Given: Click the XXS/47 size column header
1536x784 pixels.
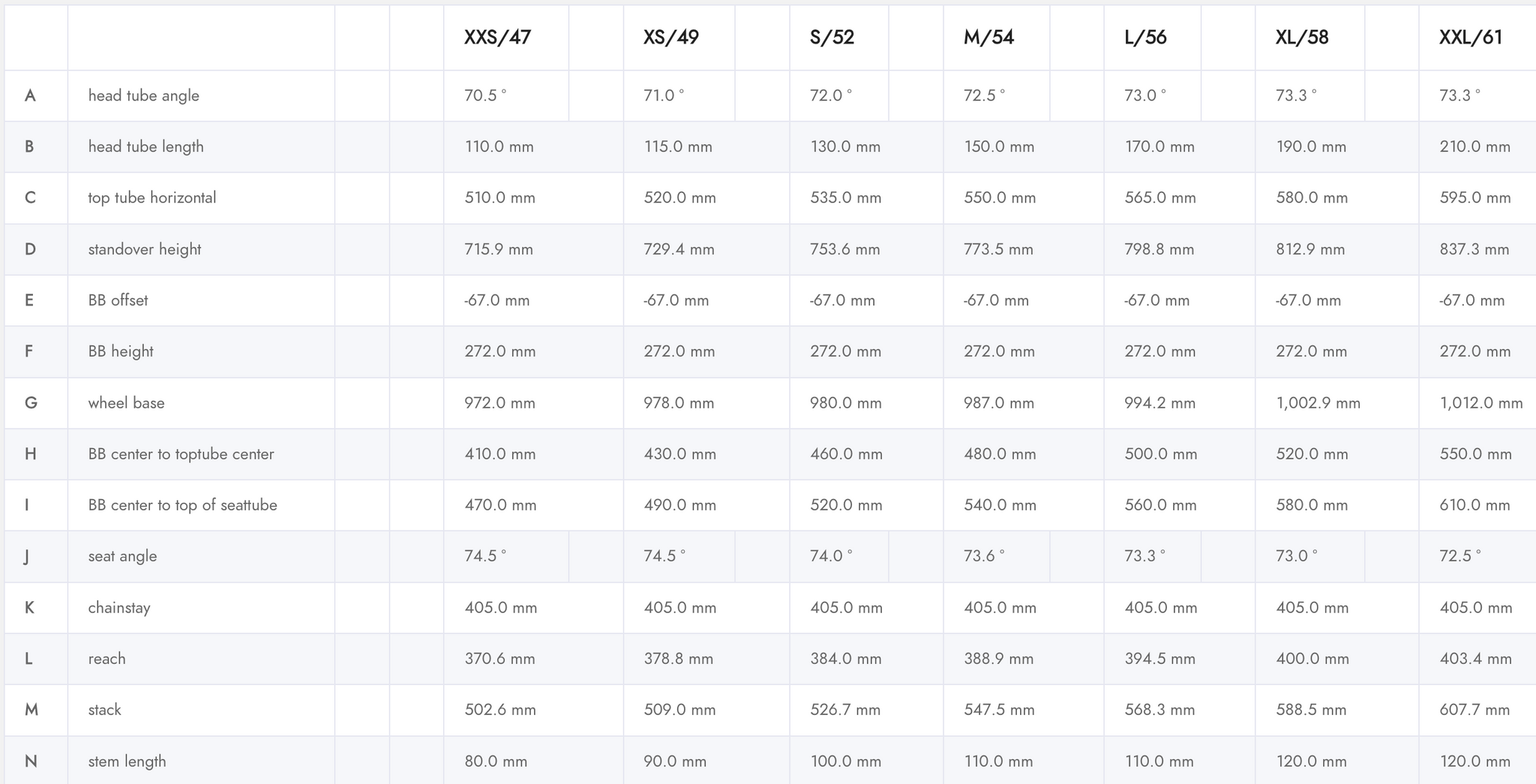Looking at the screenshot, I should click(x=497, y=37).
